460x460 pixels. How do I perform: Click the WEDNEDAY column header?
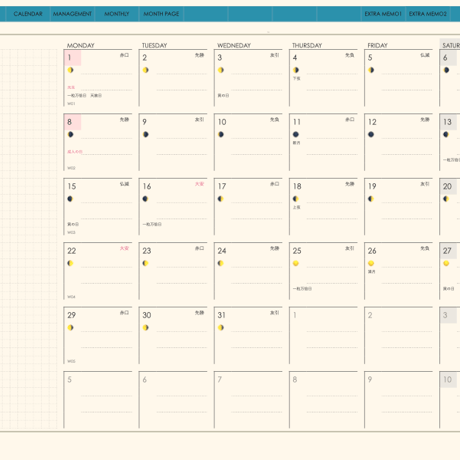(234, 45)
